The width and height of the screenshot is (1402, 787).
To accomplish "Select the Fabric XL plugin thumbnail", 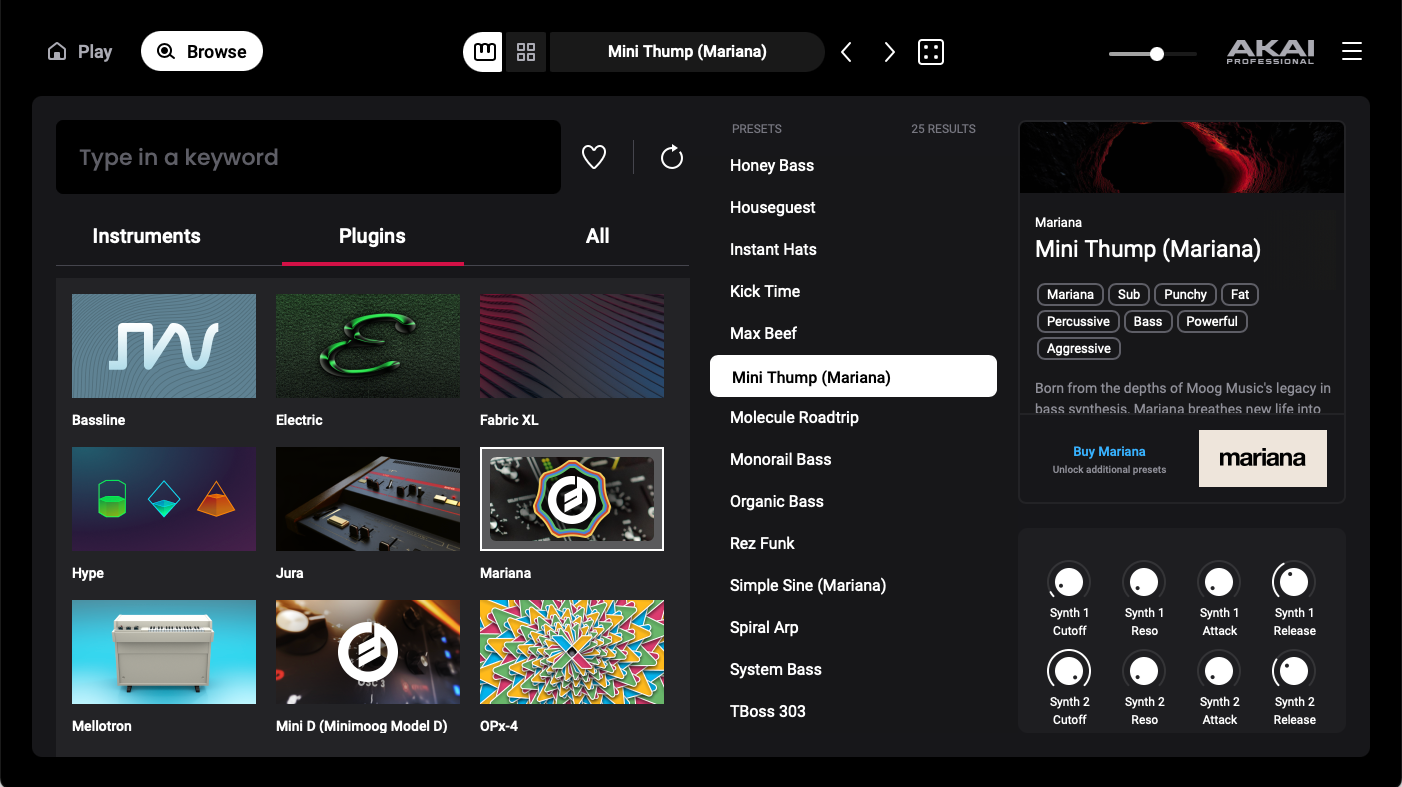I will tap(572, 346).
